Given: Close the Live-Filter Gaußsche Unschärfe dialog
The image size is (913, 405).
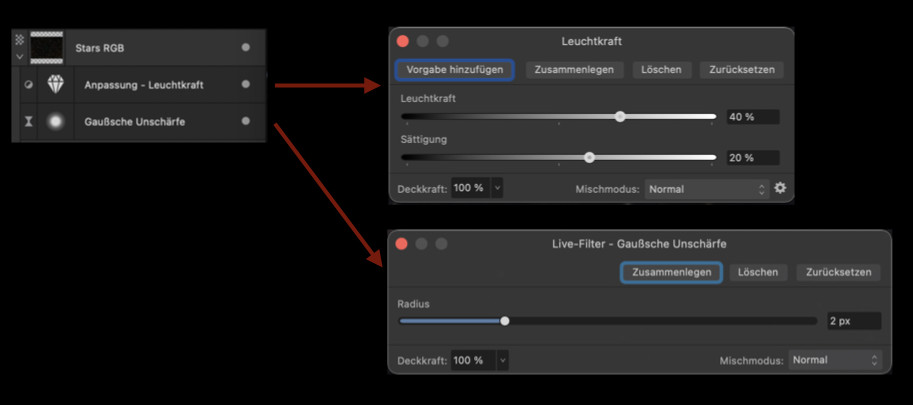Looking at the screenshot, I should click(x=402, y=244).
